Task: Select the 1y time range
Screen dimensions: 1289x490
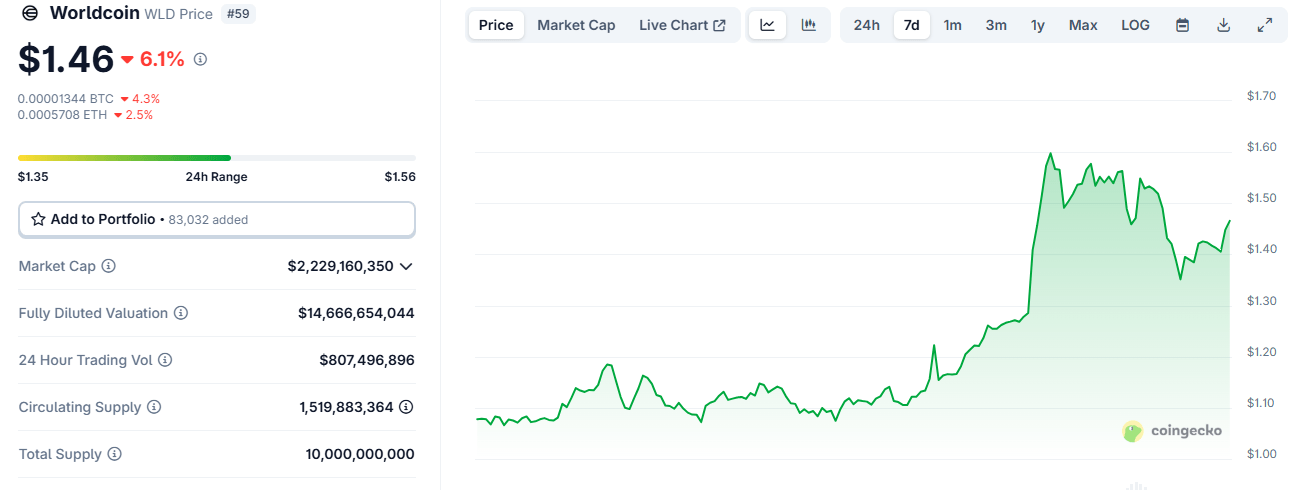Action: coord(1038,25)
